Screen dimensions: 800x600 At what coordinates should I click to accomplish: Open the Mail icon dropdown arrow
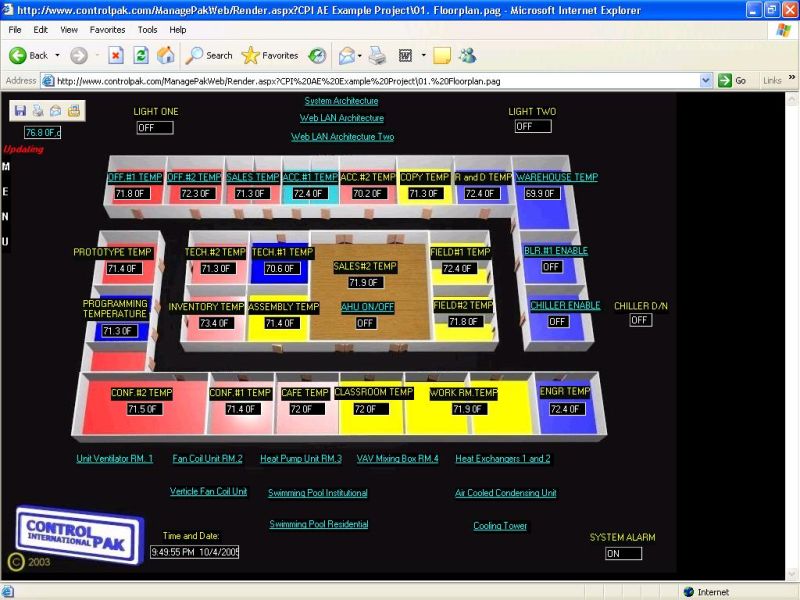point(358,55)
